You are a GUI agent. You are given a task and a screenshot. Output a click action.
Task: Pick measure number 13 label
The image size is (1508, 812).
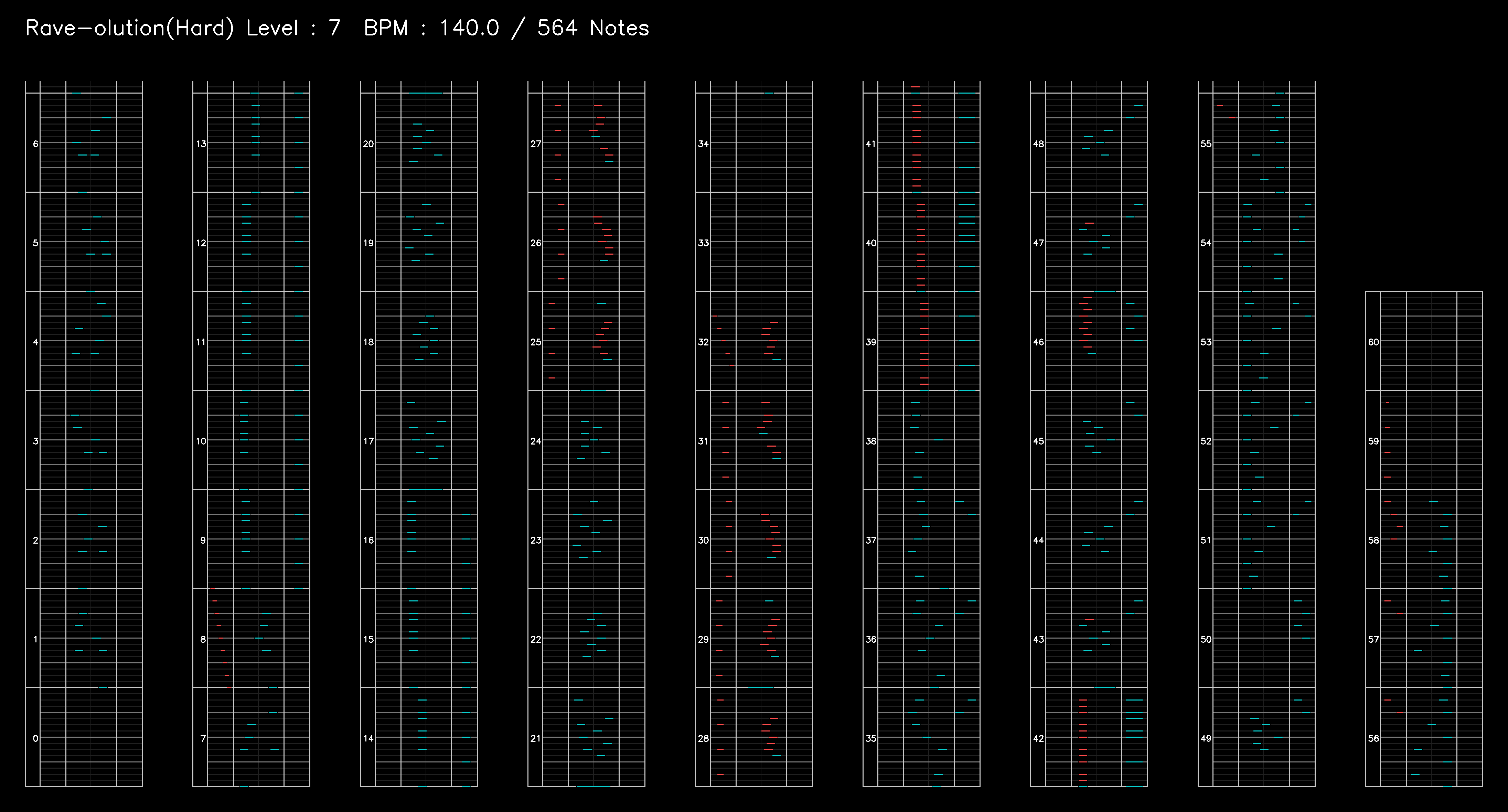[x=201, y=143]
